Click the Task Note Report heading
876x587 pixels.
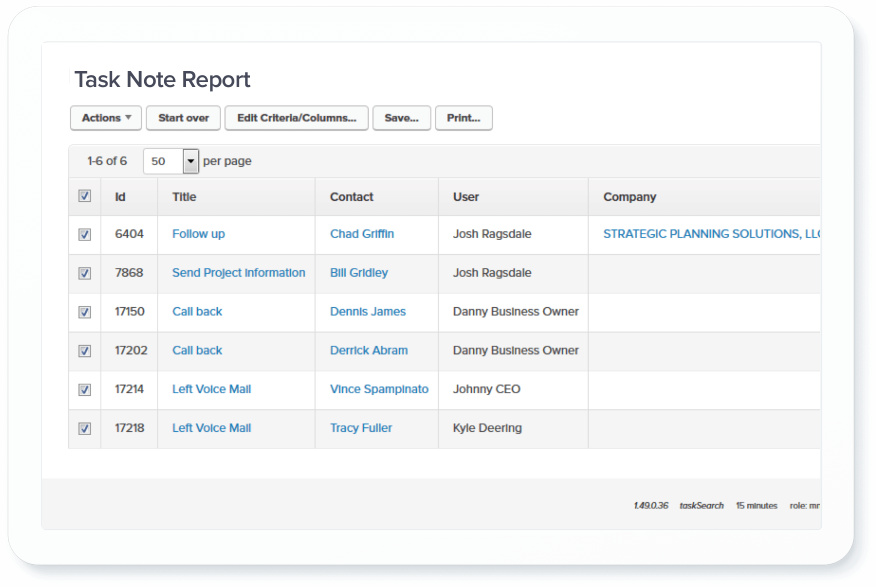point(163,80)
